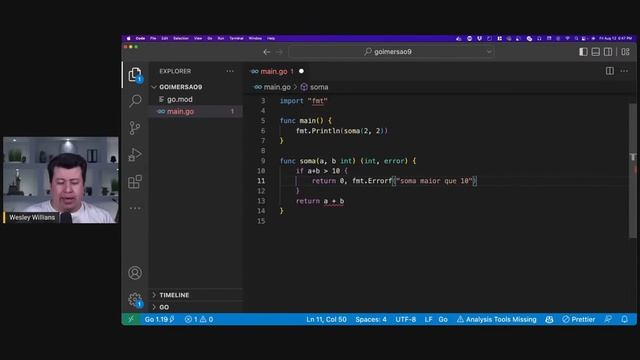640x360 pixels.
Task: Click the remote window indicator in status bar
Action: 131,319
